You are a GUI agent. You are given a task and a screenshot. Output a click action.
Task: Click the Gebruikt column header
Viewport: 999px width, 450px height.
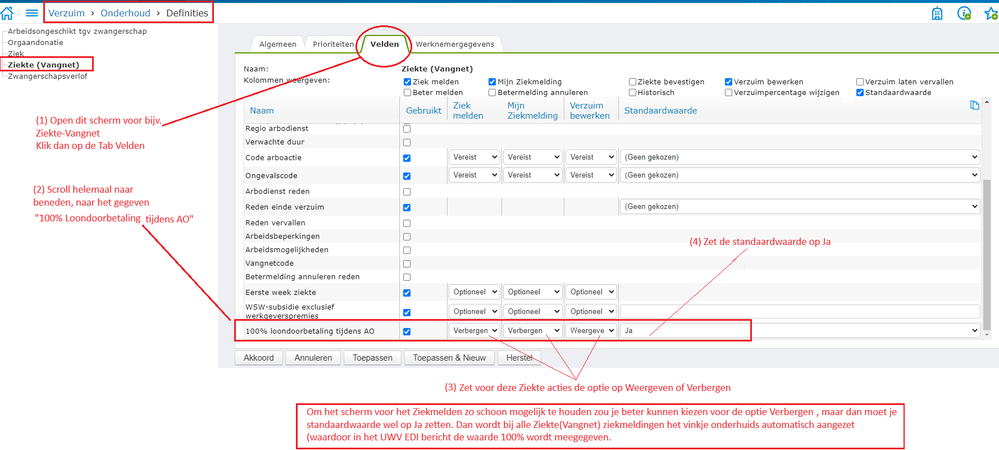pos(424,111)
